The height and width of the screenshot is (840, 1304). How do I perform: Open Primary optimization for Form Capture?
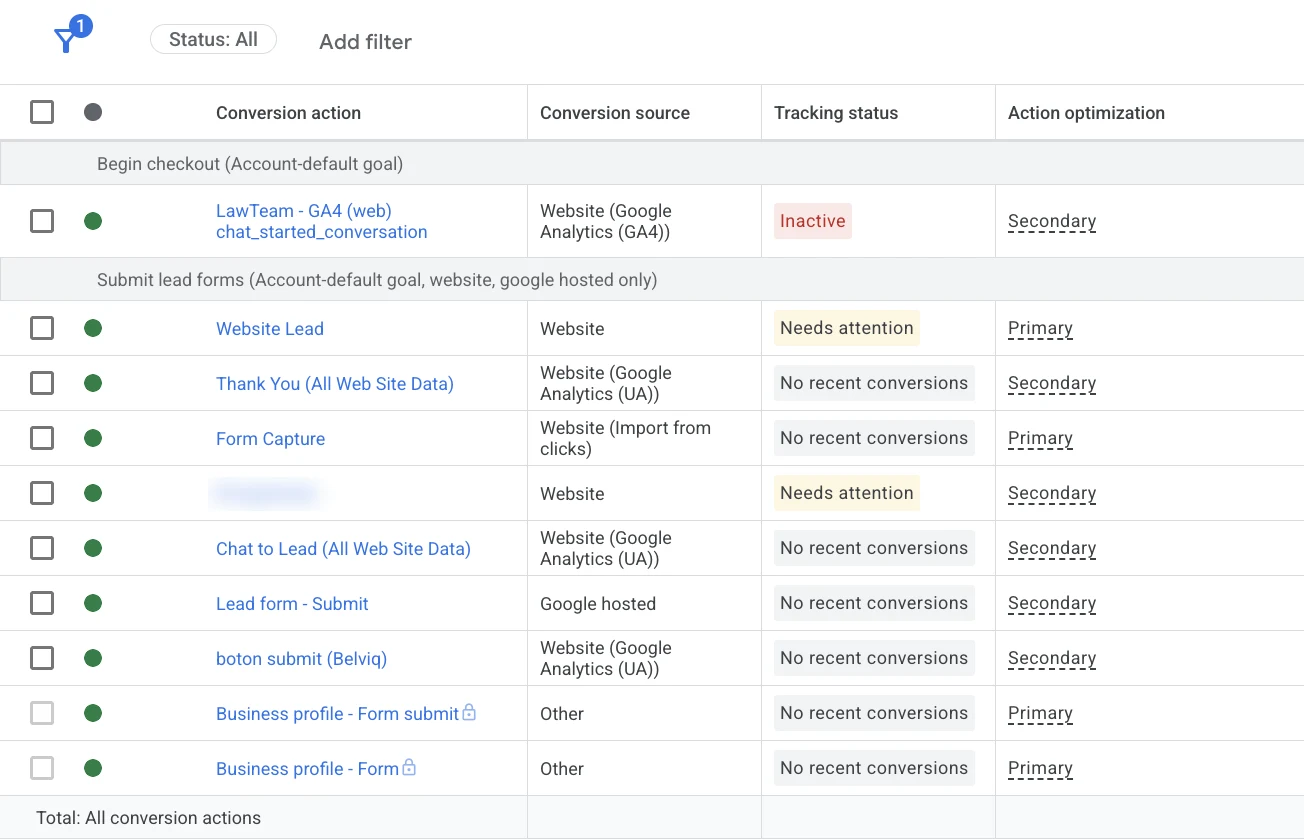click(x=1040, y=439)
